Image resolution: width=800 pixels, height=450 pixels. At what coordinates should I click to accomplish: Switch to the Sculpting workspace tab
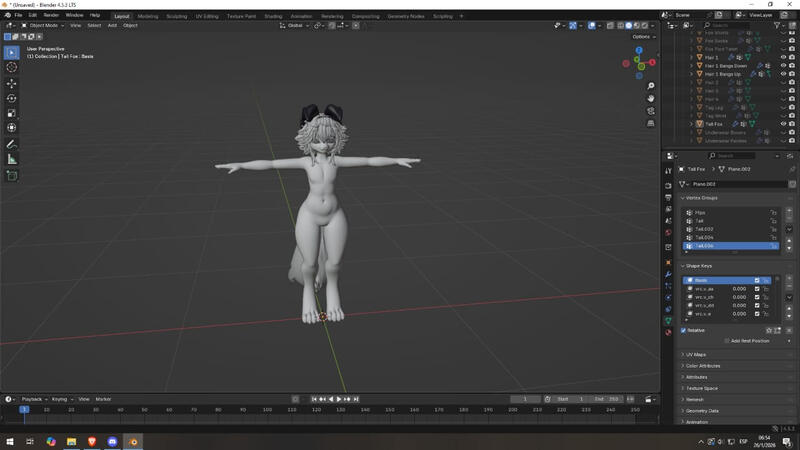177,16
